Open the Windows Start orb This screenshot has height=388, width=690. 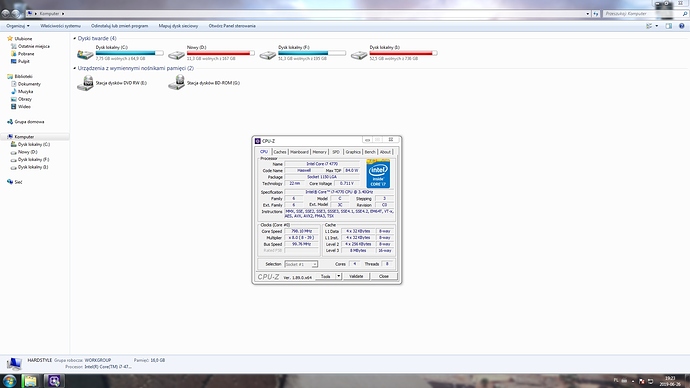[10, 381]
